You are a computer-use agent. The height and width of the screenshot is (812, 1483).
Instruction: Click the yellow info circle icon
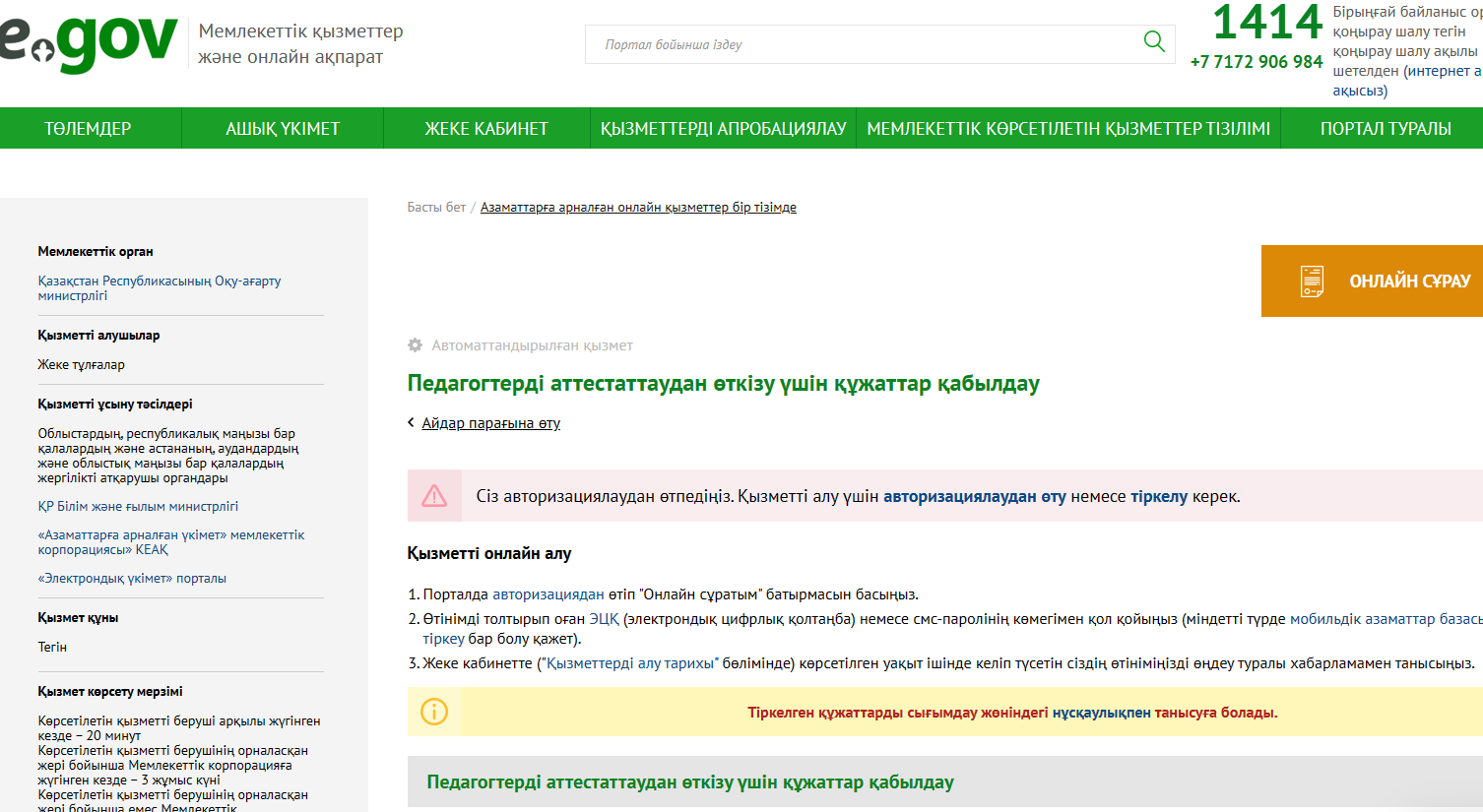point(434,712)
